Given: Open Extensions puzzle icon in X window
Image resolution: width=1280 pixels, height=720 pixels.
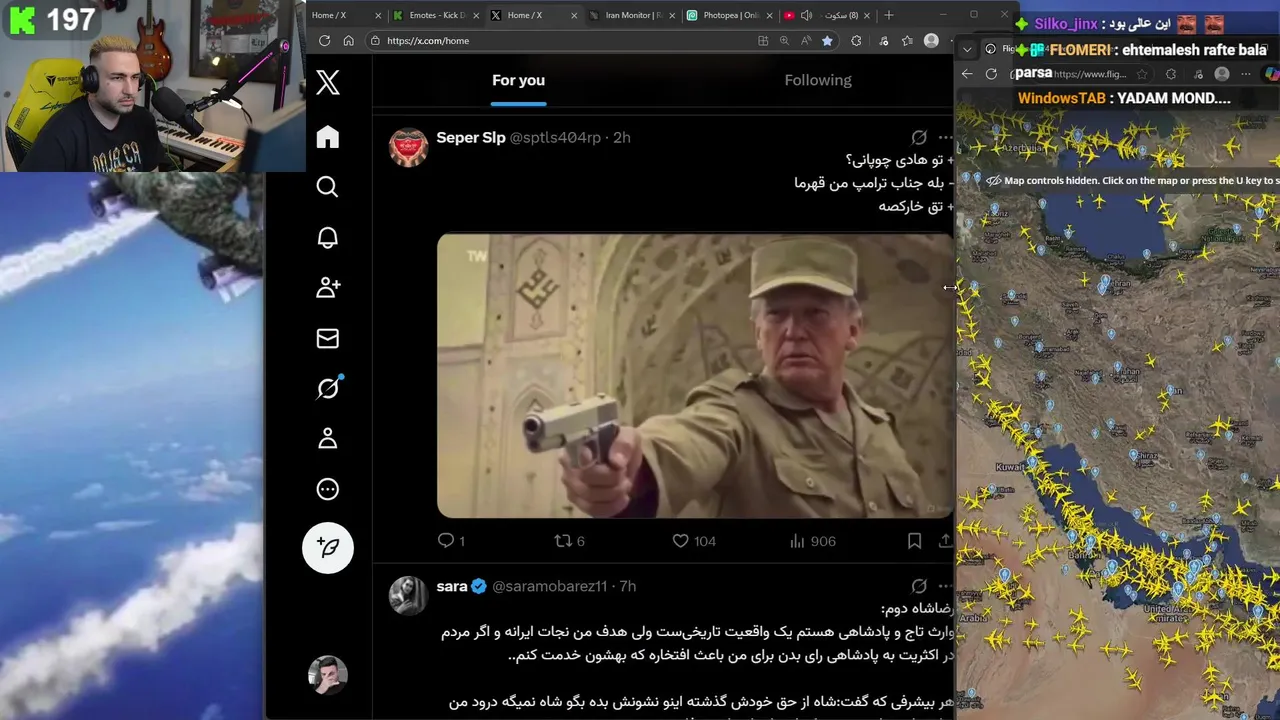Looking at the screenshot, I should (x=856, y=41).
